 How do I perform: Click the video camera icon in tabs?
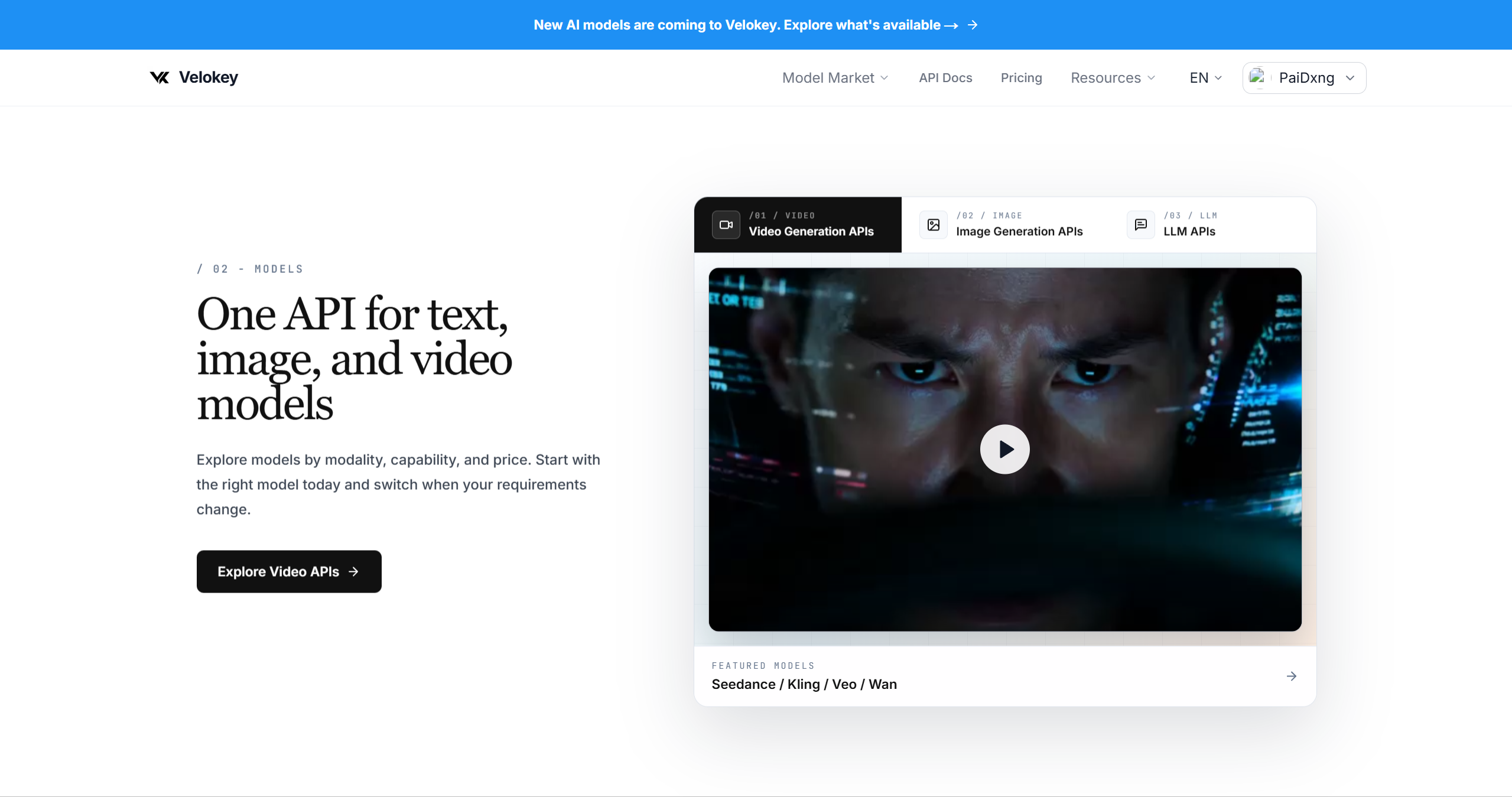726,225
